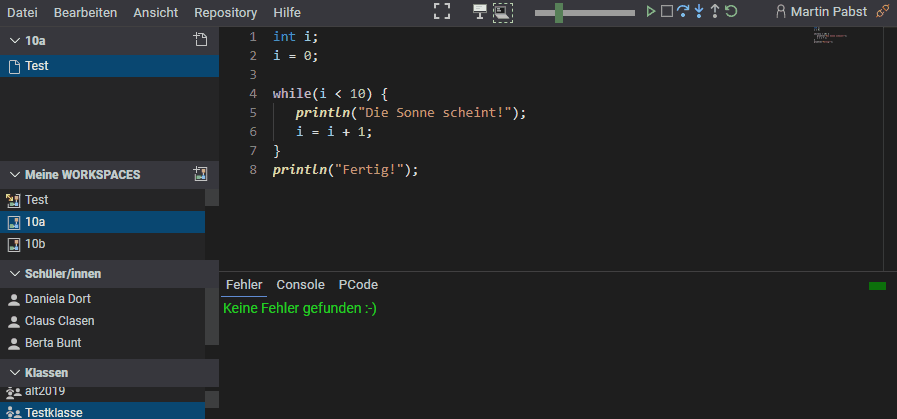The height and width of the screenshot is (419, 897).
Task: Select student Daniela Dort
Action: pos(58,299)
